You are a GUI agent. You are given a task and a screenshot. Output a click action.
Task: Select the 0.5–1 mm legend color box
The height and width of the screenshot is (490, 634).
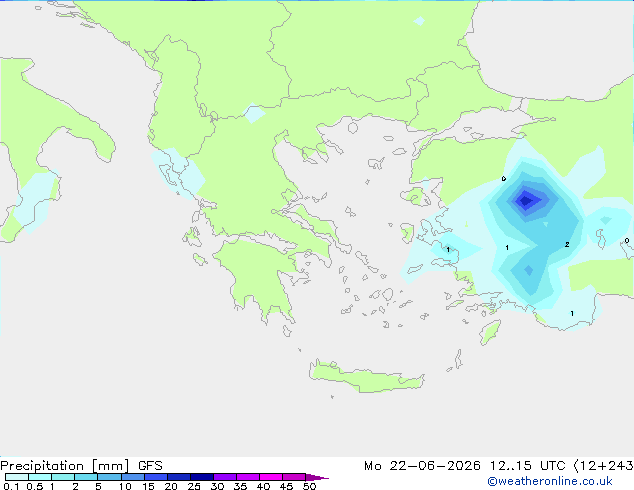pyautogui.click(x=40, y=477)
